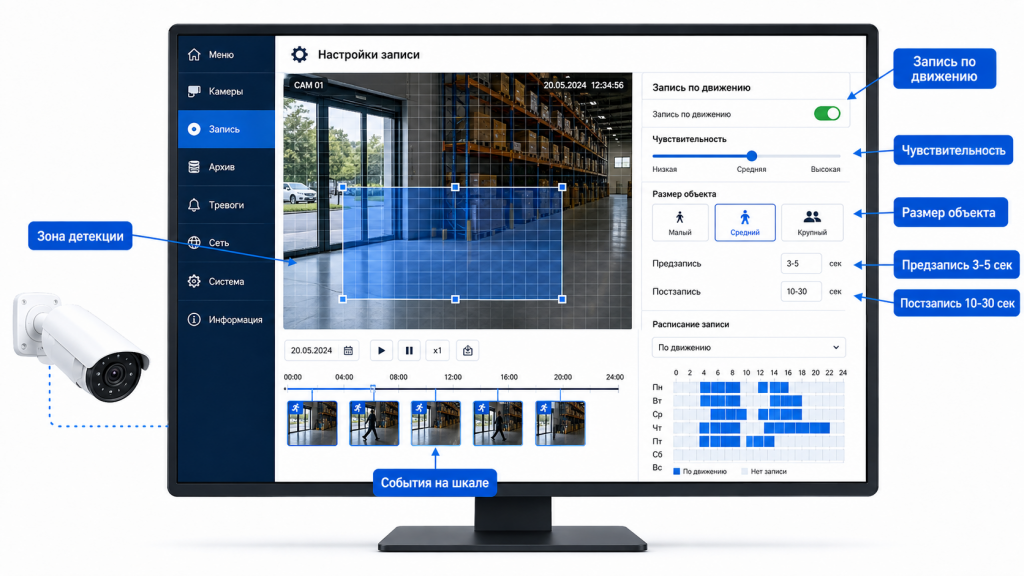Click the timeline playhead marker near 06:00

pyautogui.click(x=373, y=388)
